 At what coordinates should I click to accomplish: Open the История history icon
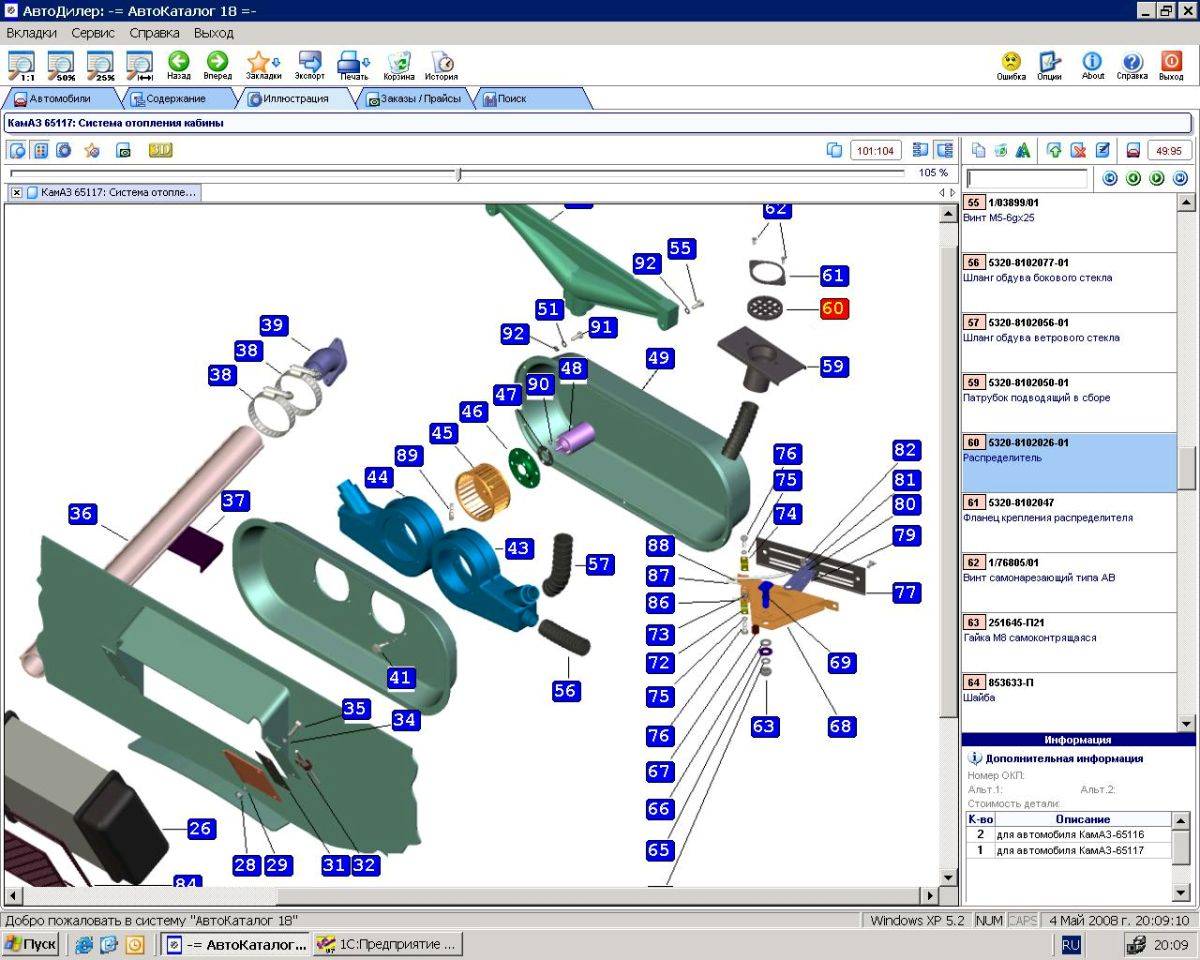click(x=441, y=65)
